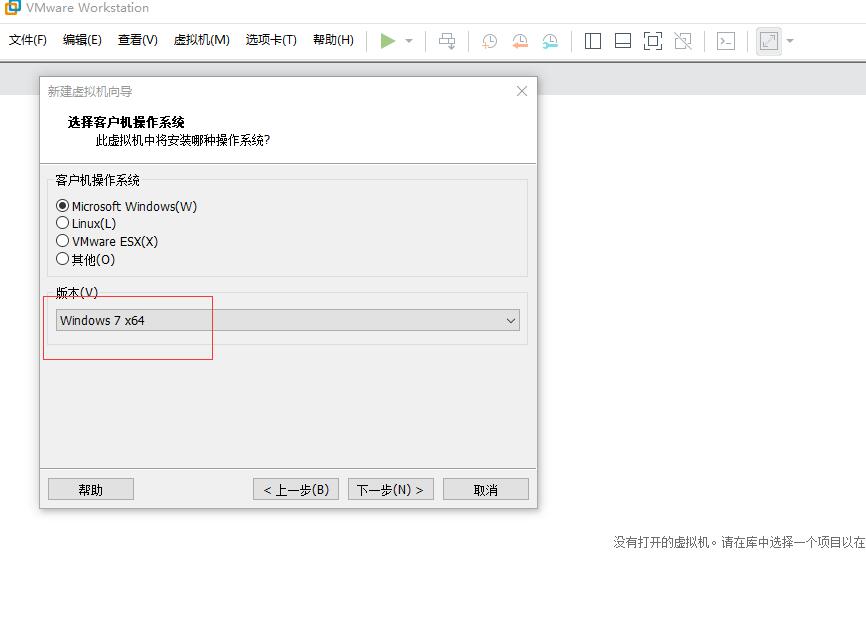The width and height of the screenshot is (866, 631).
Task: Select the Linux(L) radio button
Action: (x=62, y=223)
